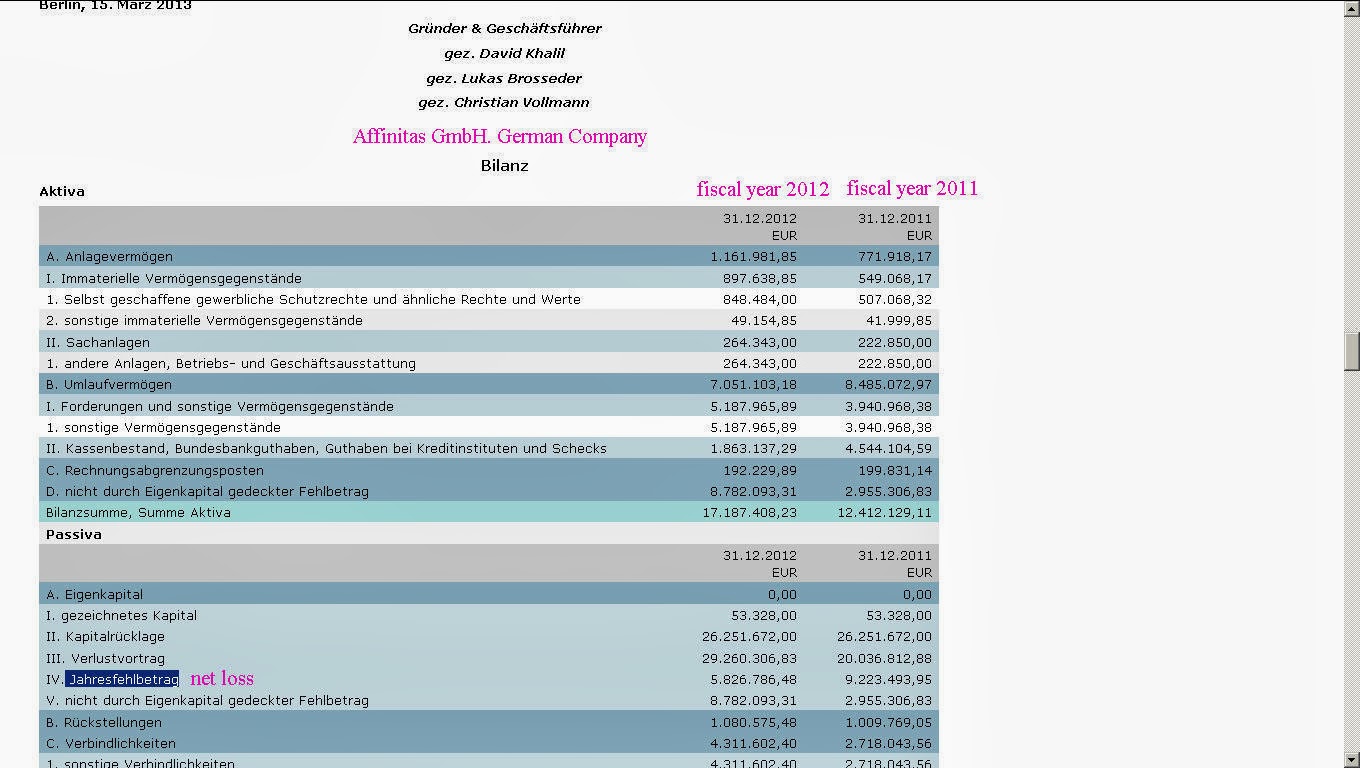
Task: Click Umlaufvermögen 2011 value 8.485.072,97
Action: coord(888,384)
